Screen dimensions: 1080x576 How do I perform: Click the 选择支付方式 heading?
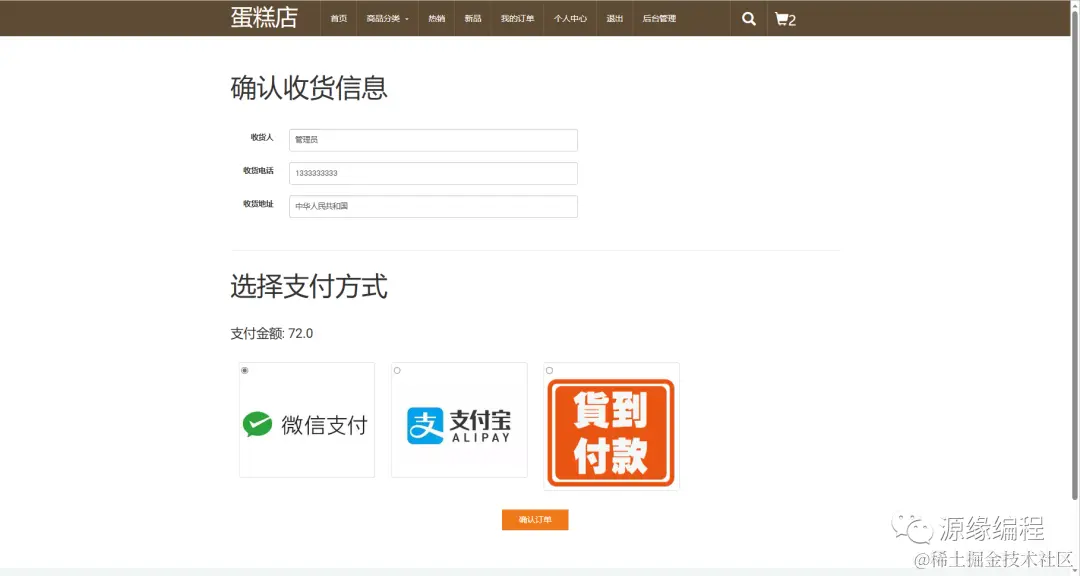[309, 287]
